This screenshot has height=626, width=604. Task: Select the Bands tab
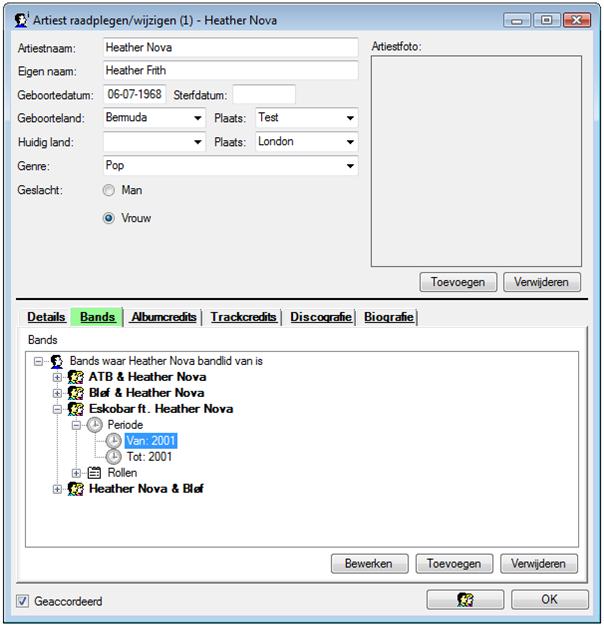[97, 317]
